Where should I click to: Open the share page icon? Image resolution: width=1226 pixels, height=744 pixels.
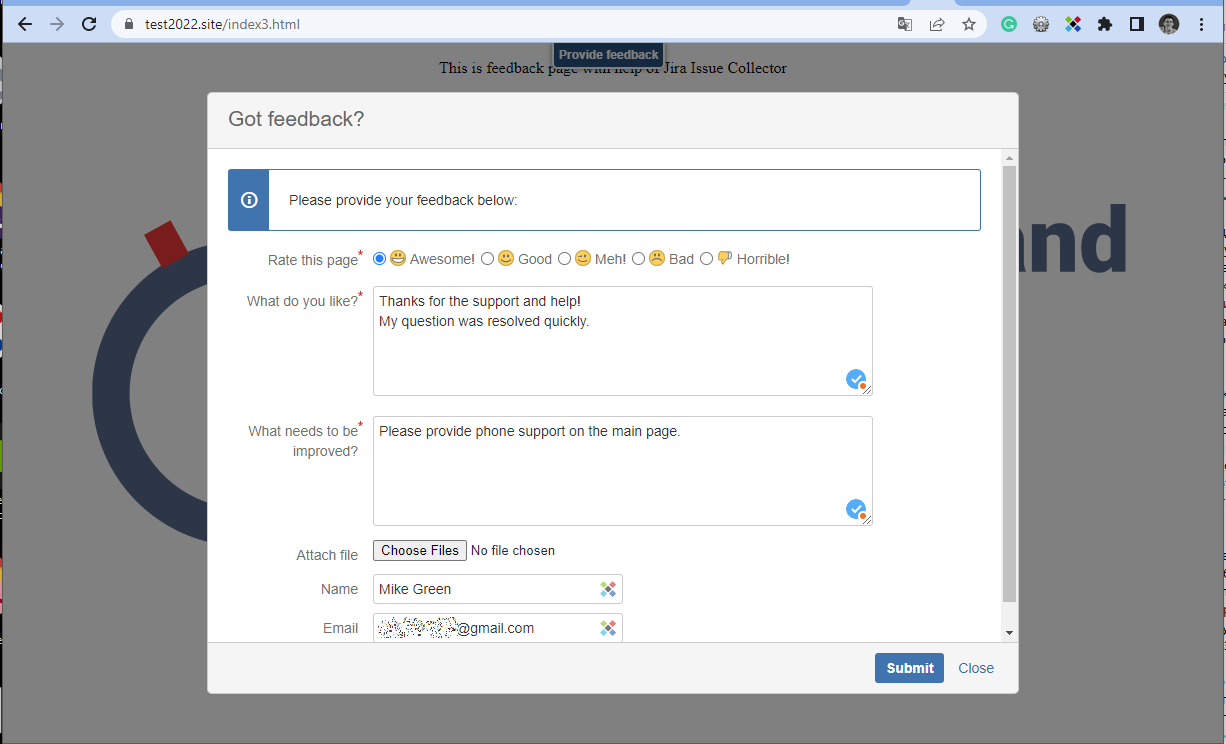(937, 24)
